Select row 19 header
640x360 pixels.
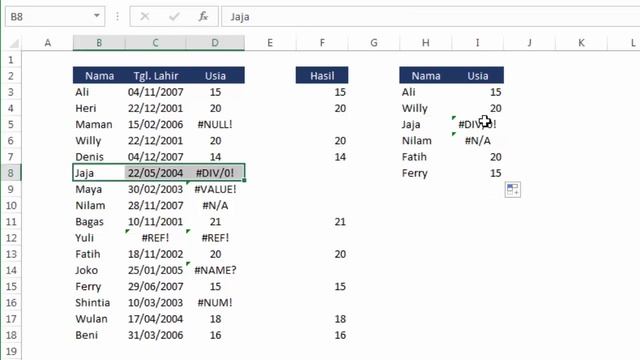[11, 351]
